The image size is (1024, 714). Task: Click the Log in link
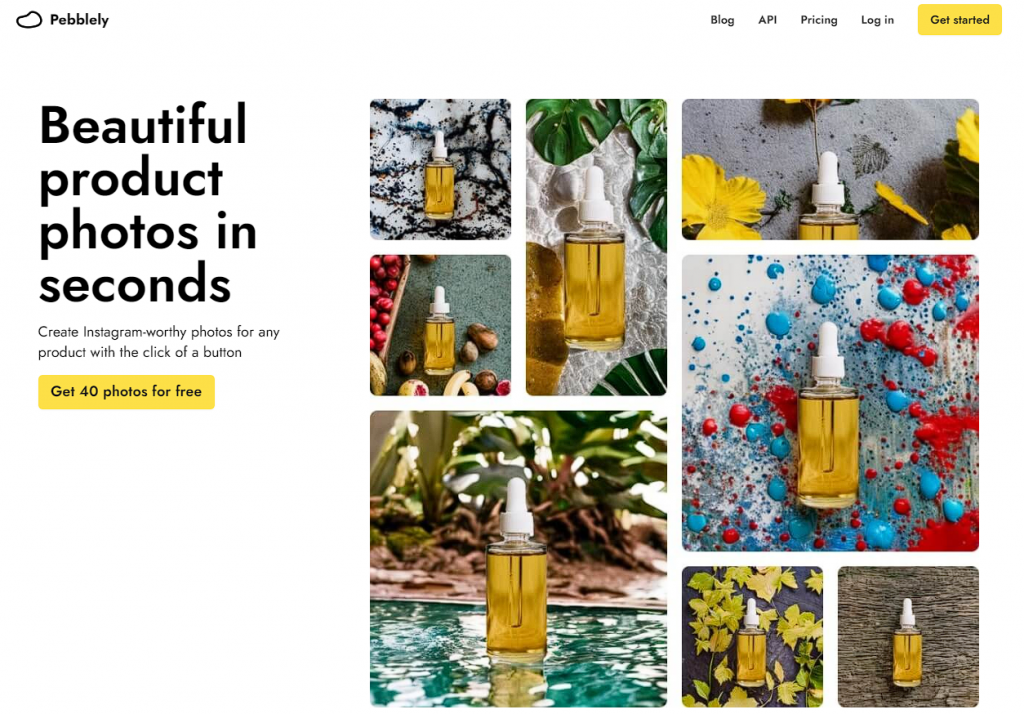point(877,20)
